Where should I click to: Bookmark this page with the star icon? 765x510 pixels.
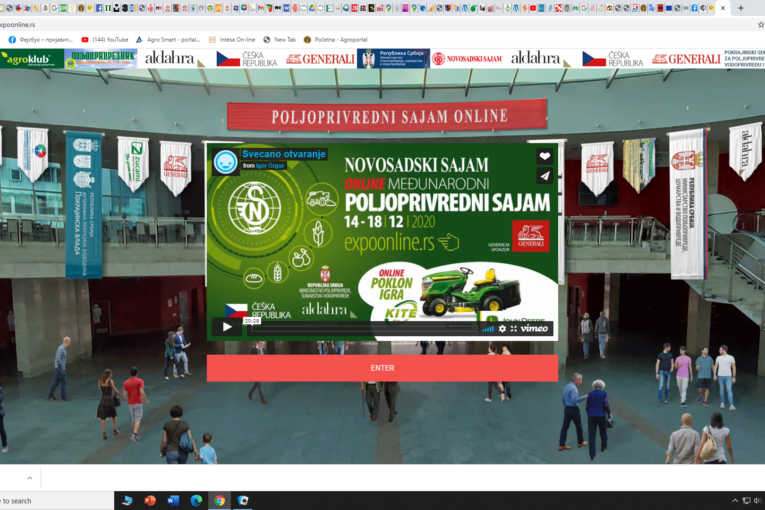click(761, 24)
